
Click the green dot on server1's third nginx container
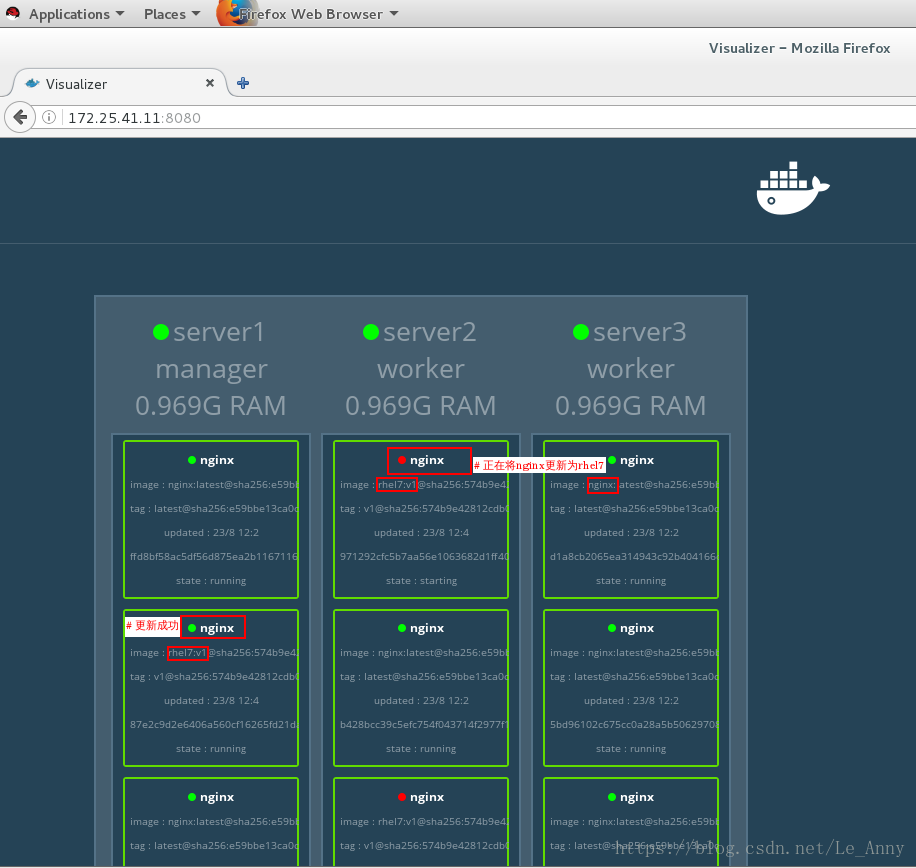coord(192,797)
